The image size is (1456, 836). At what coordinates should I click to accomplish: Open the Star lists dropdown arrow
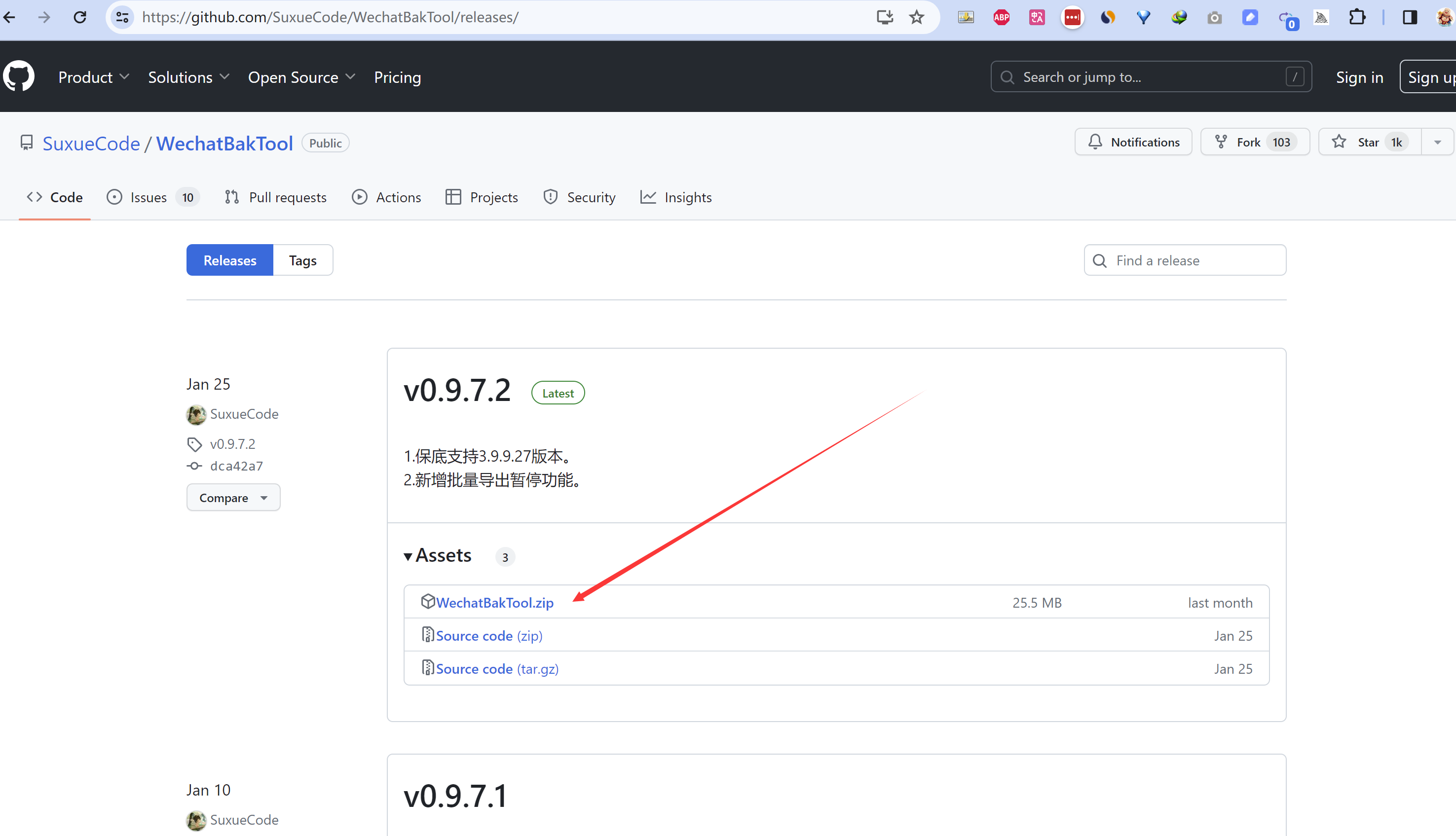(x=1438, y=142)
